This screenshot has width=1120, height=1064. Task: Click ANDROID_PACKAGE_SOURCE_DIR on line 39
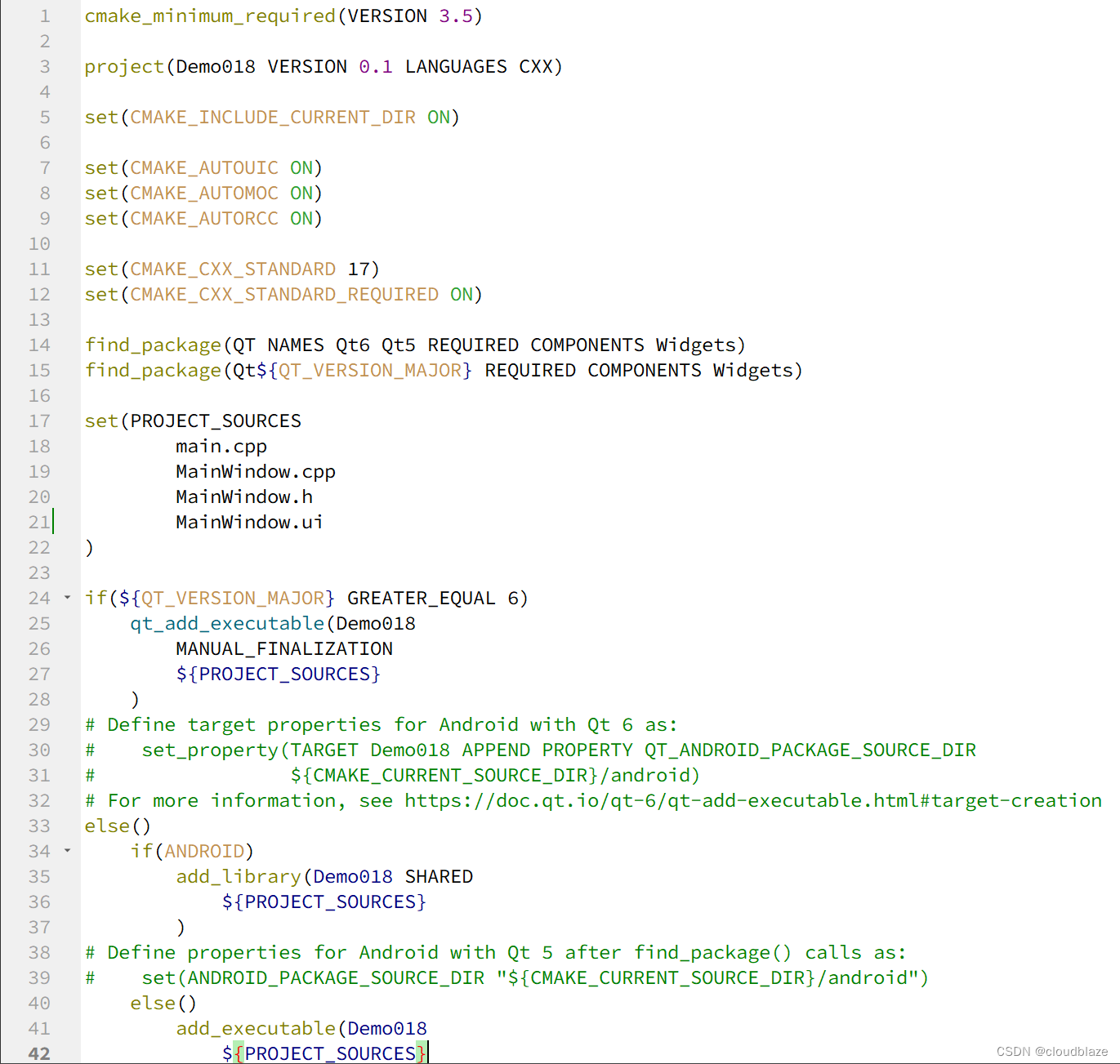[336, 978]
